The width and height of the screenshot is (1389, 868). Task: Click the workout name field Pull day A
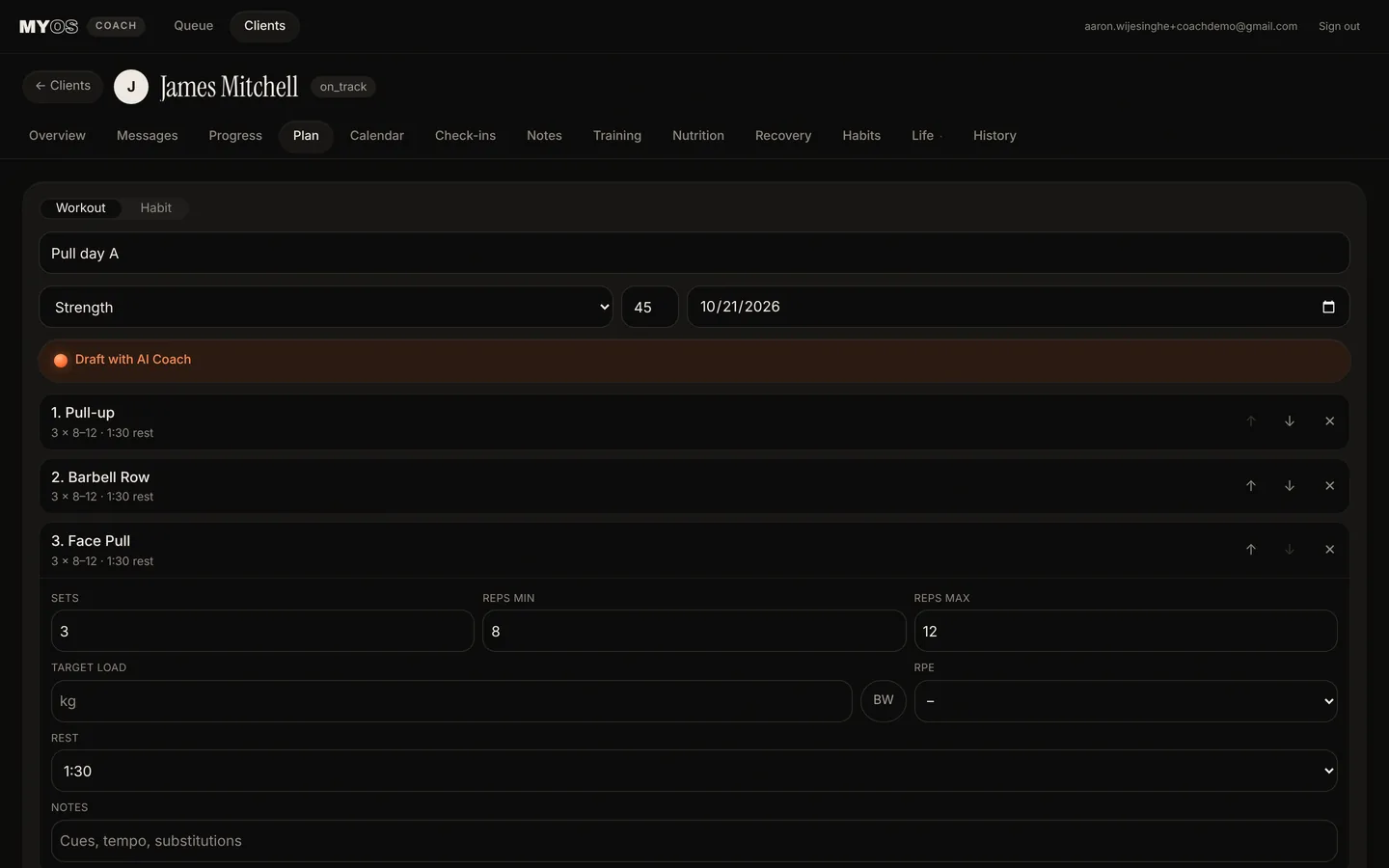(694, 253)
